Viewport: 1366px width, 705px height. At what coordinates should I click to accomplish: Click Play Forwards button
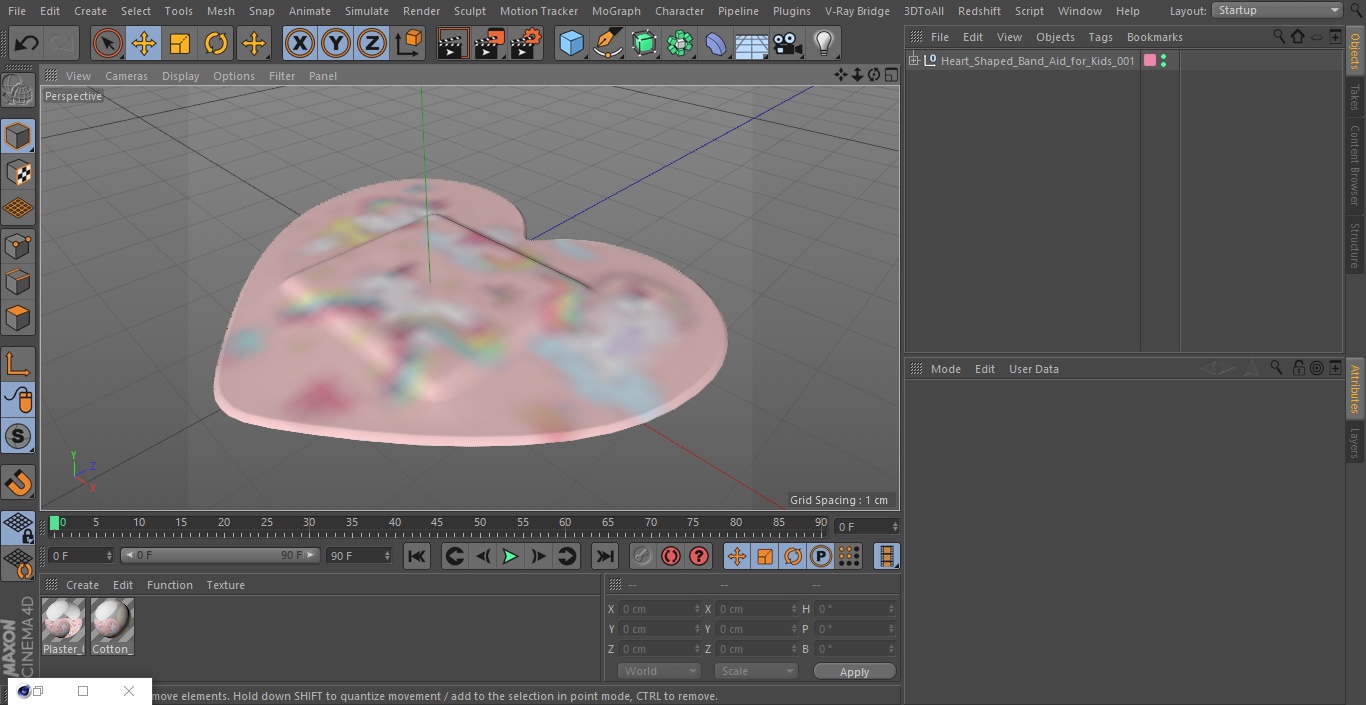click(510, 556)
